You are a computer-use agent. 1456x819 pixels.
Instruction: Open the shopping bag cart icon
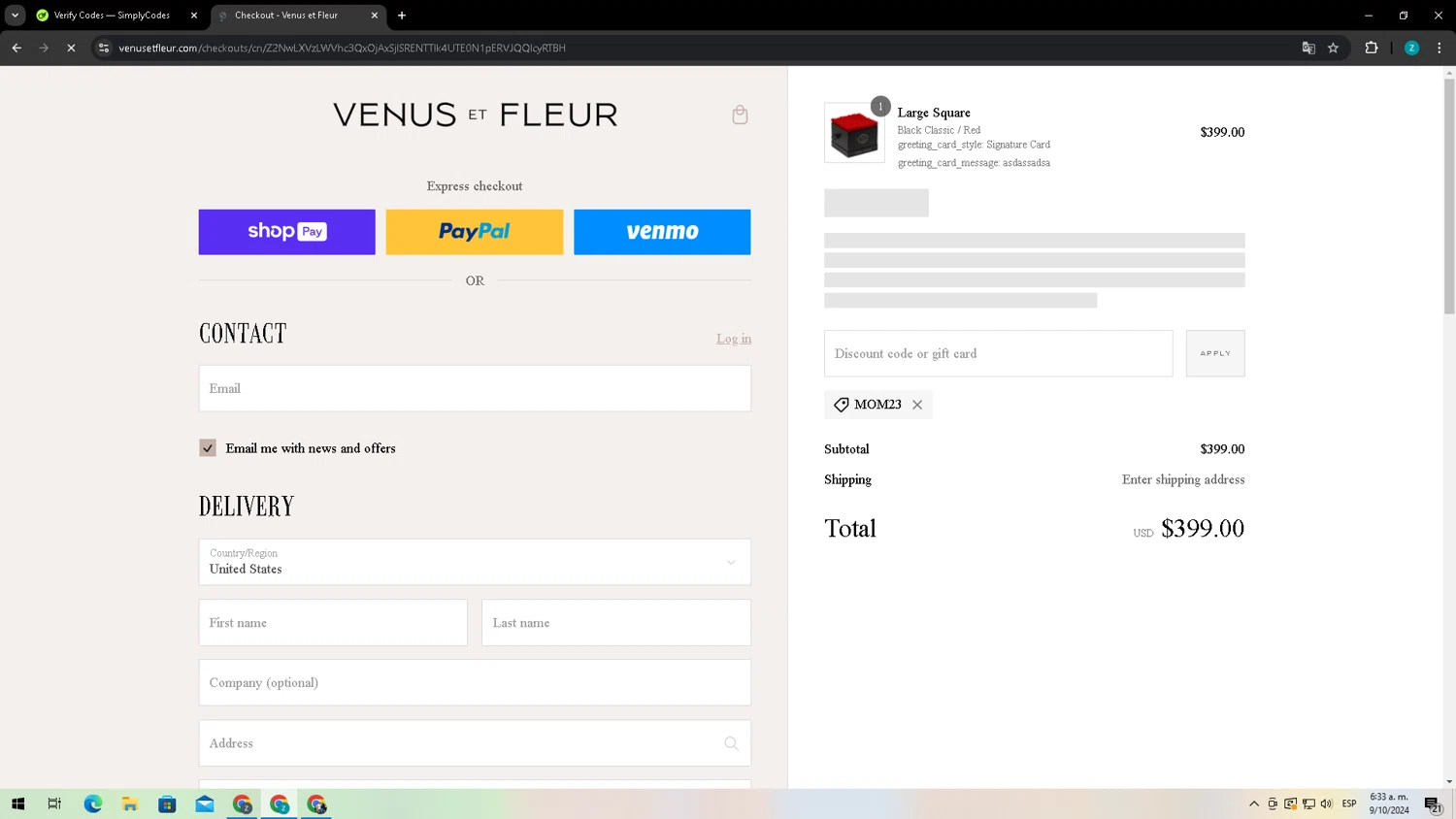pos(740,115)
